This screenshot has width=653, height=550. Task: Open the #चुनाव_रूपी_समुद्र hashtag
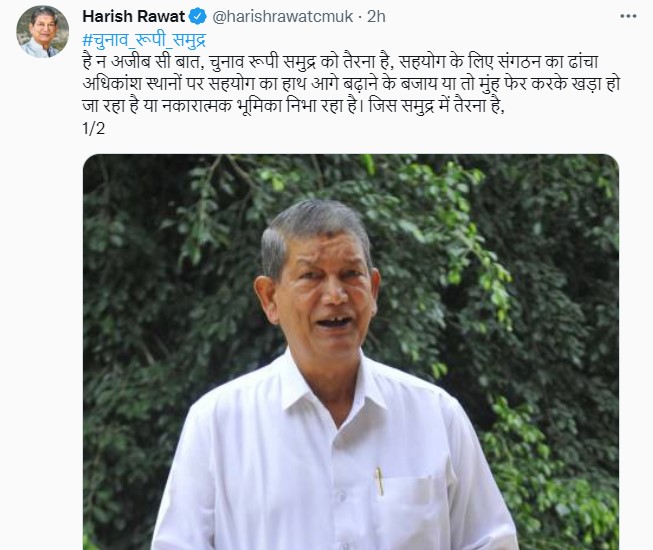coord(144,40)
